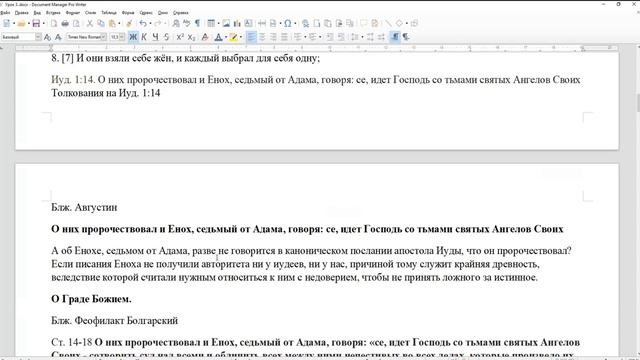Click the Update paragraph style icon
This screenshot has width=640, height=360.
tap(47, 37)
